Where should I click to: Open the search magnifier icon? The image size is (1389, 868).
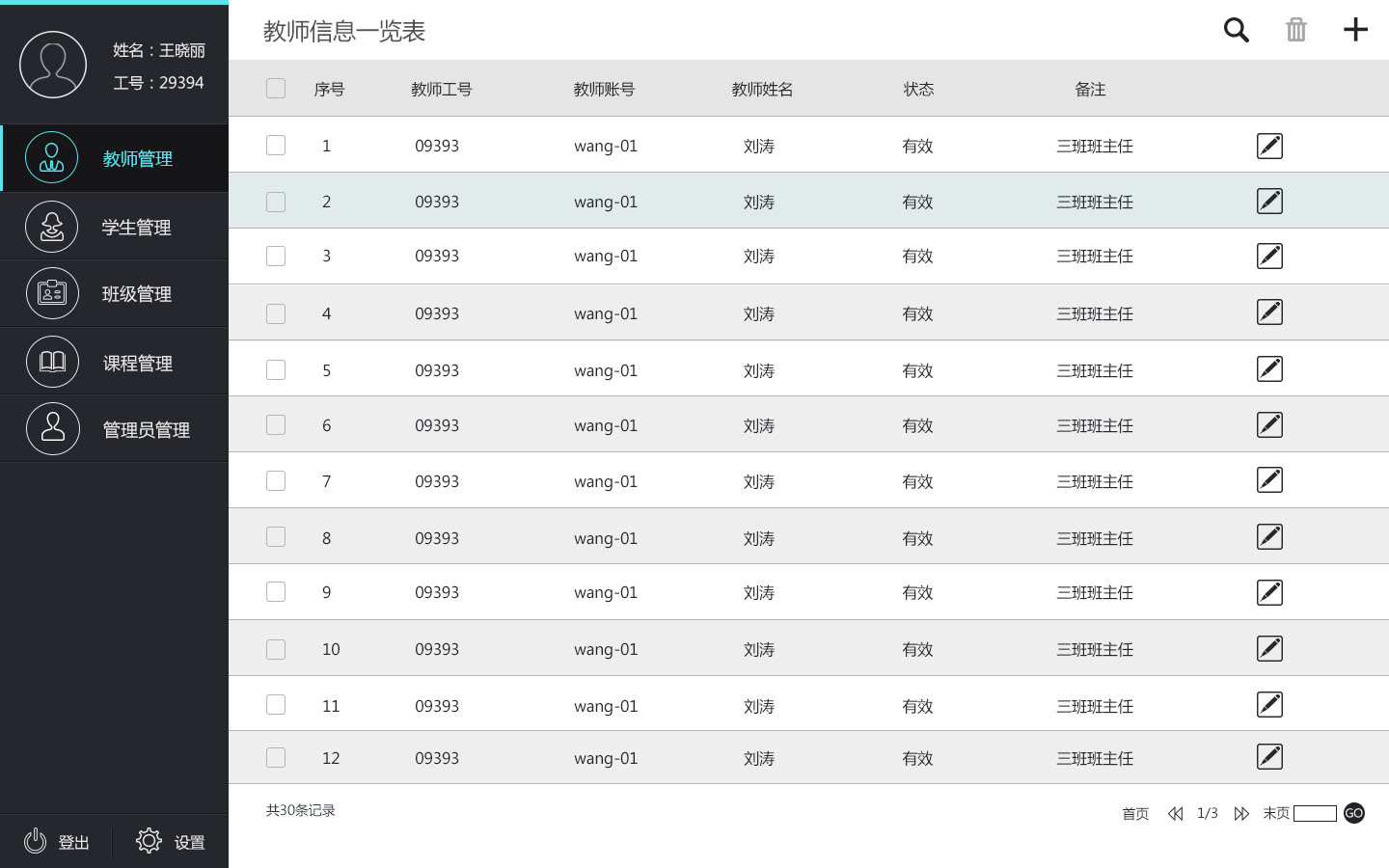point(1237,30)
